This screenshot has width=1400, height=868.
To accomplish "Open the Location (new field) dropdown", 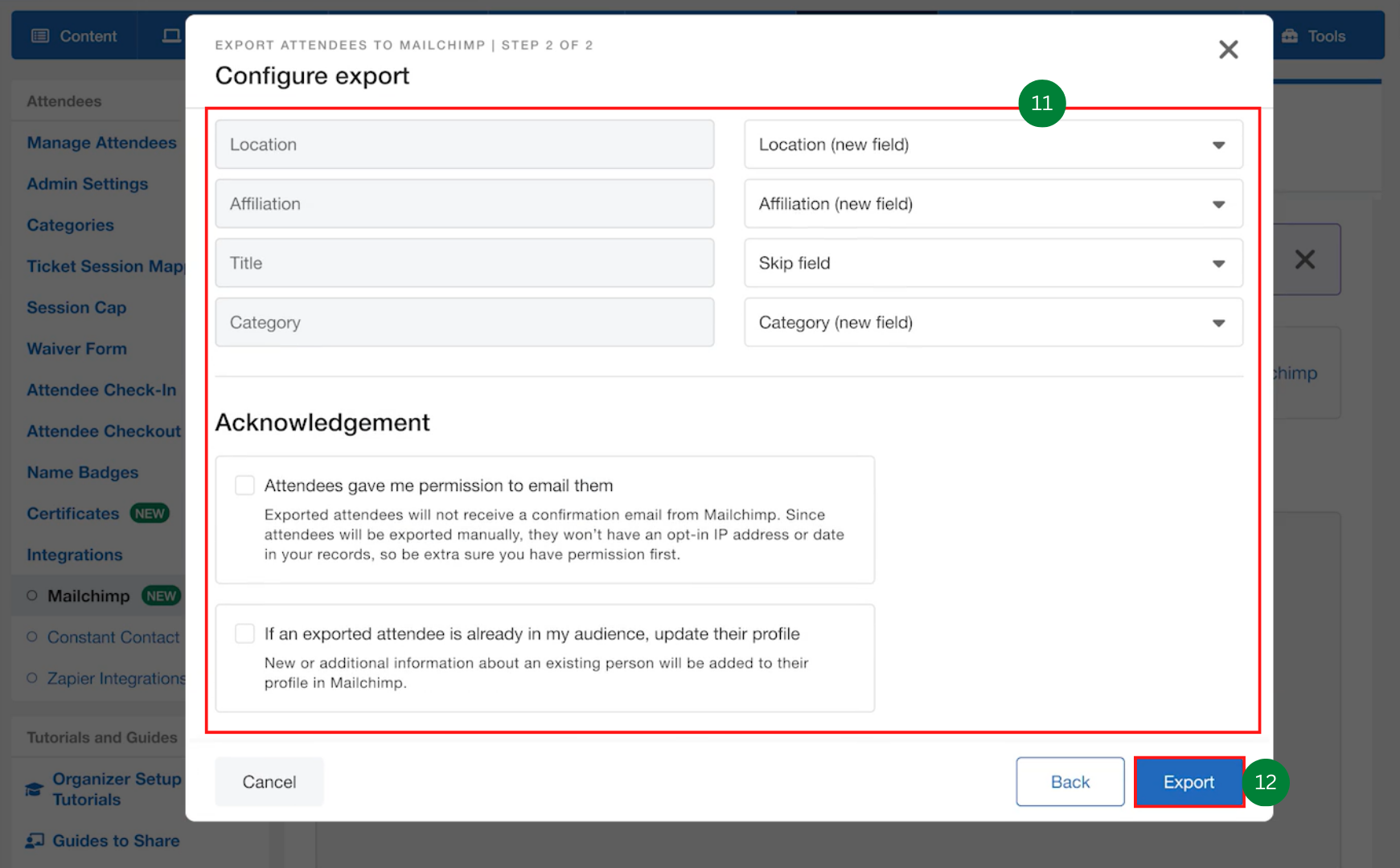I will point(993,145).
